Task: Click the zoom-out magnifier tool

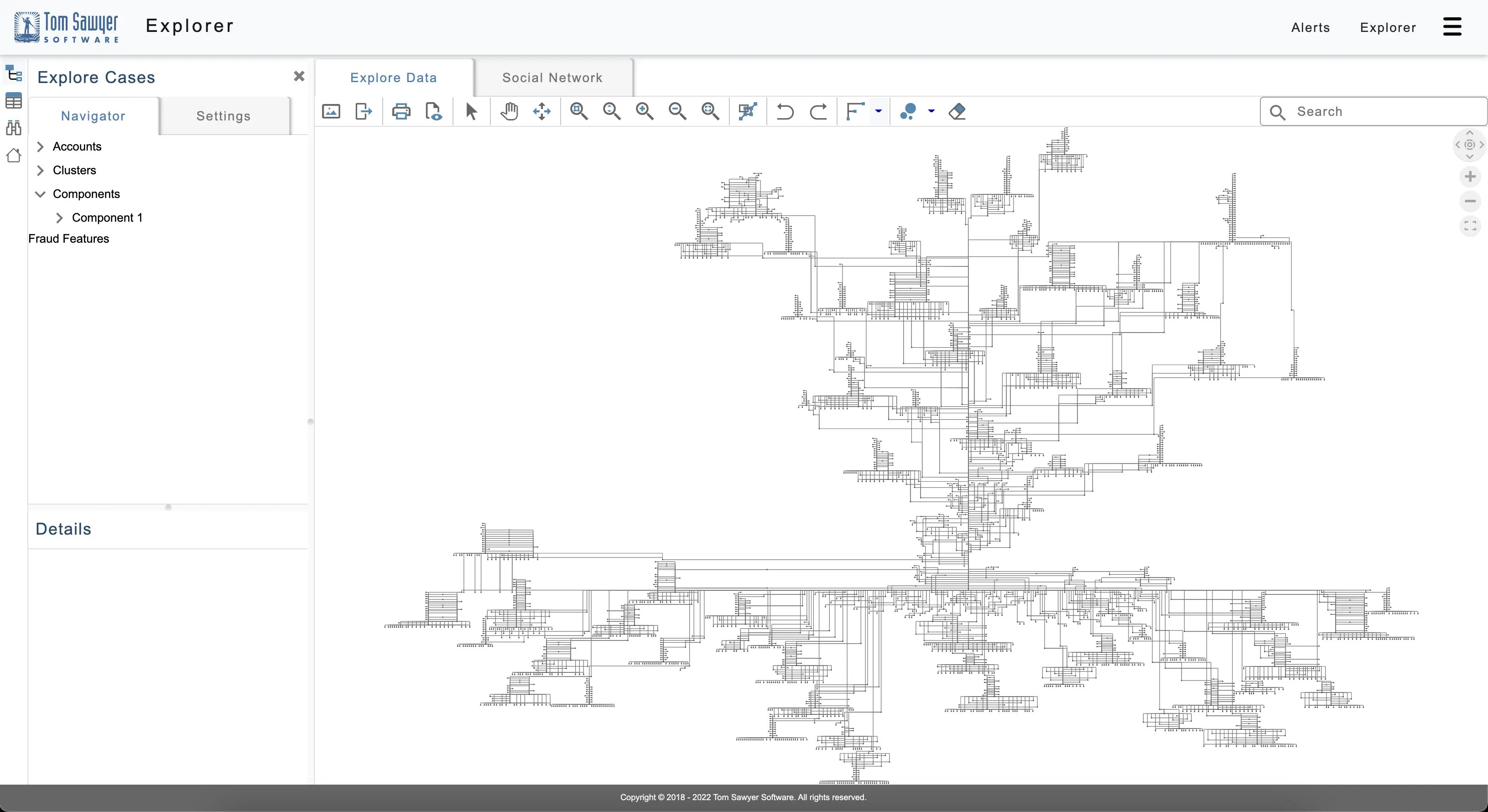Action: [x=678, y=111]
